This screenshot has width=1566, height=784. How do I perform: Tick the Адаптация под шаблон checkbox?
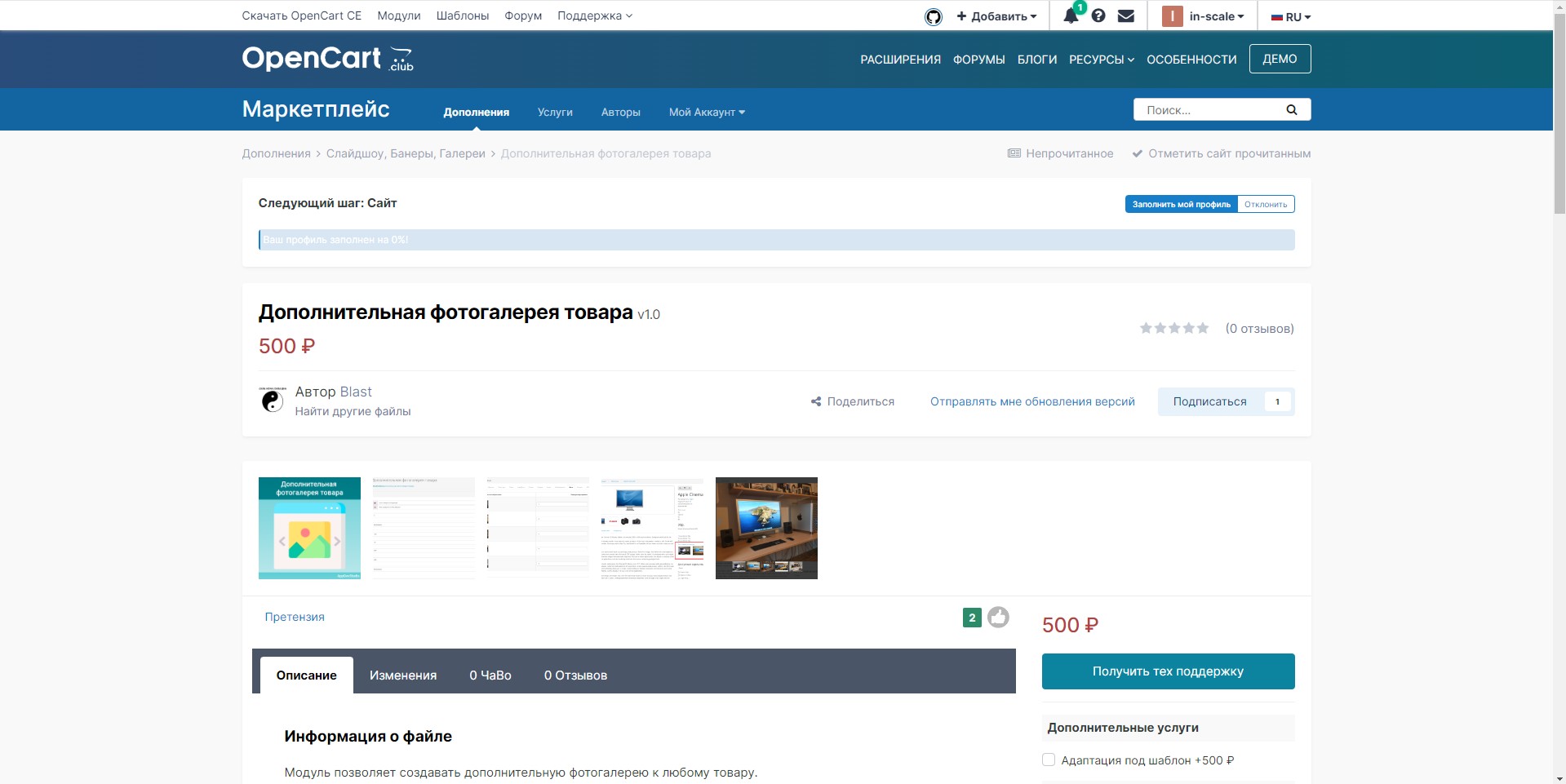(1049, 760)
